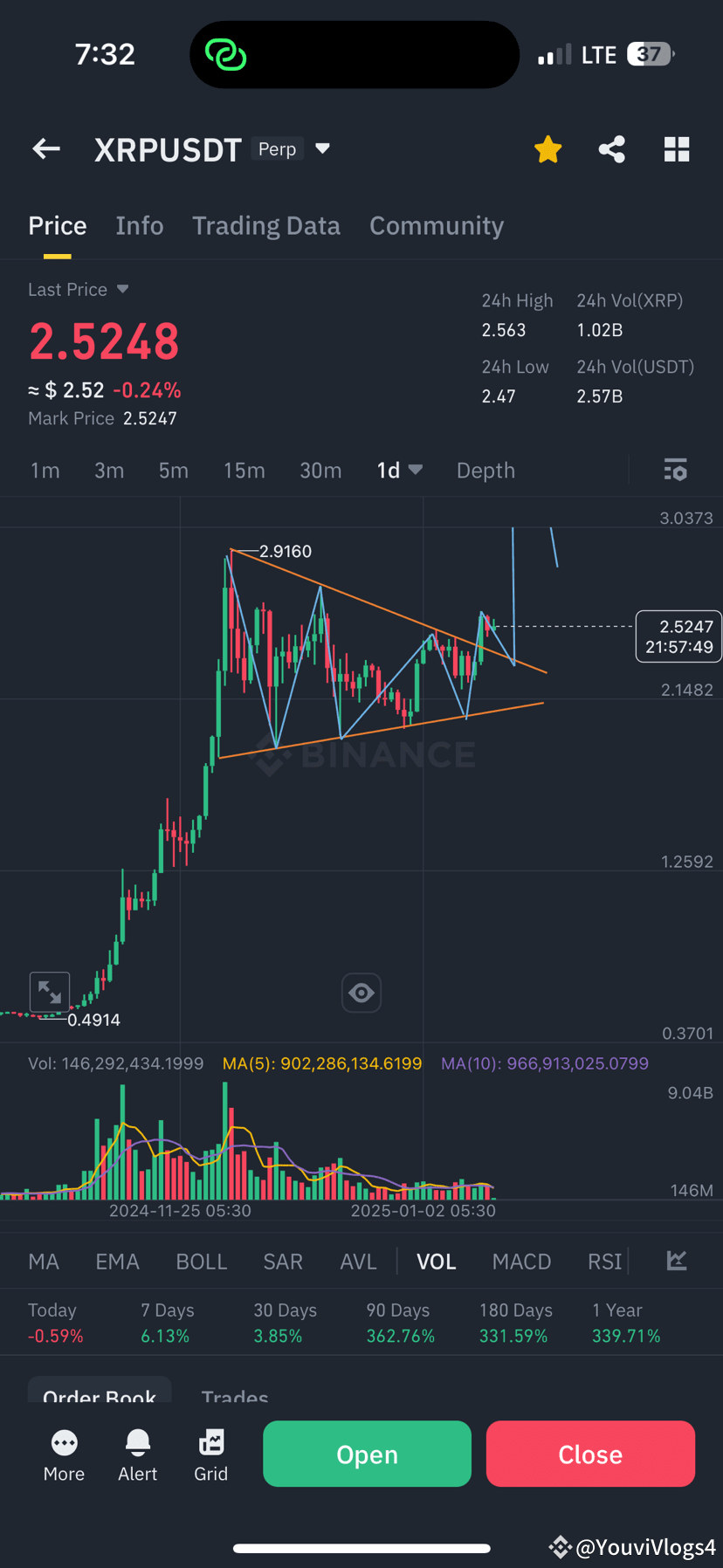This screenshot has height=1568, width=723.
Task: Tap the 30 Days 3.85% stat
Action: tap(285, 1323)
